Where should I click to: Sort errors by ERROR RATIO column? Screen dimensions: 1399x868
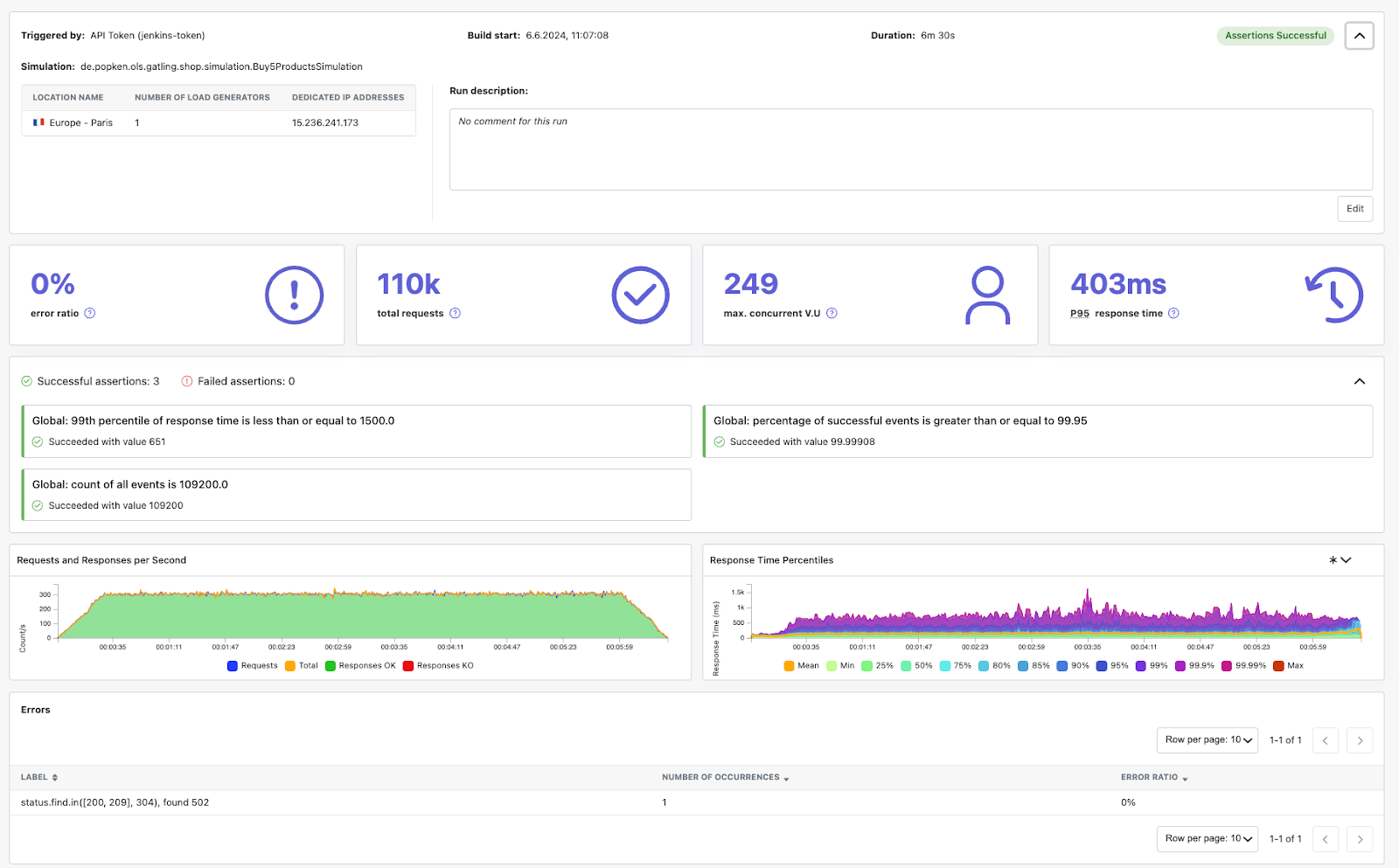coord(1154,777)
